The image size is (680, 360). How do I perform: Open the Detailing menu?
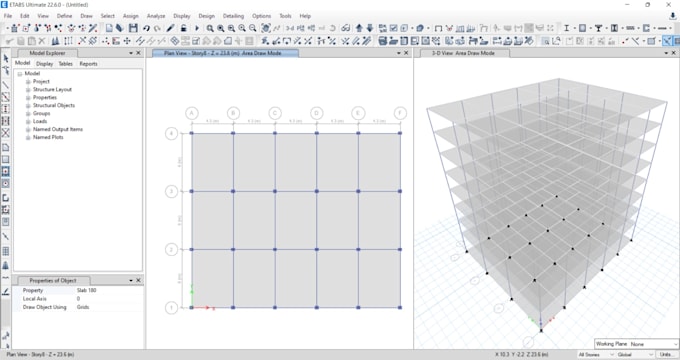click(233, 16)
